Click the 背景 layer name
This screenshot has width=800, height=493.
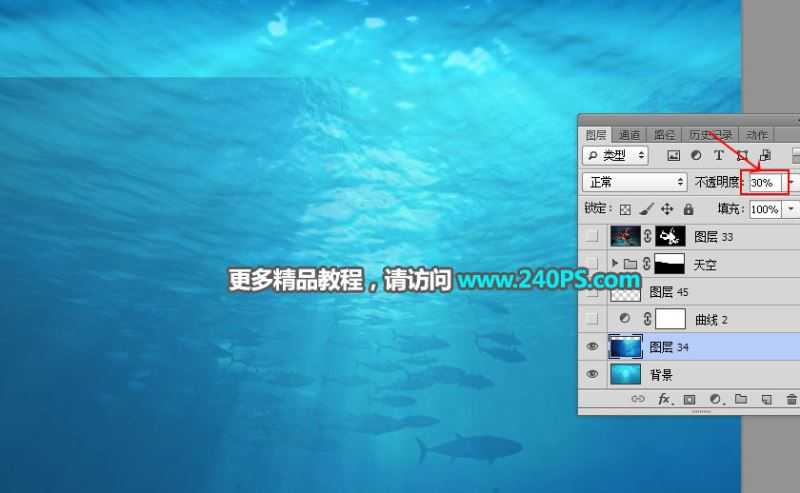coord(661,375)
